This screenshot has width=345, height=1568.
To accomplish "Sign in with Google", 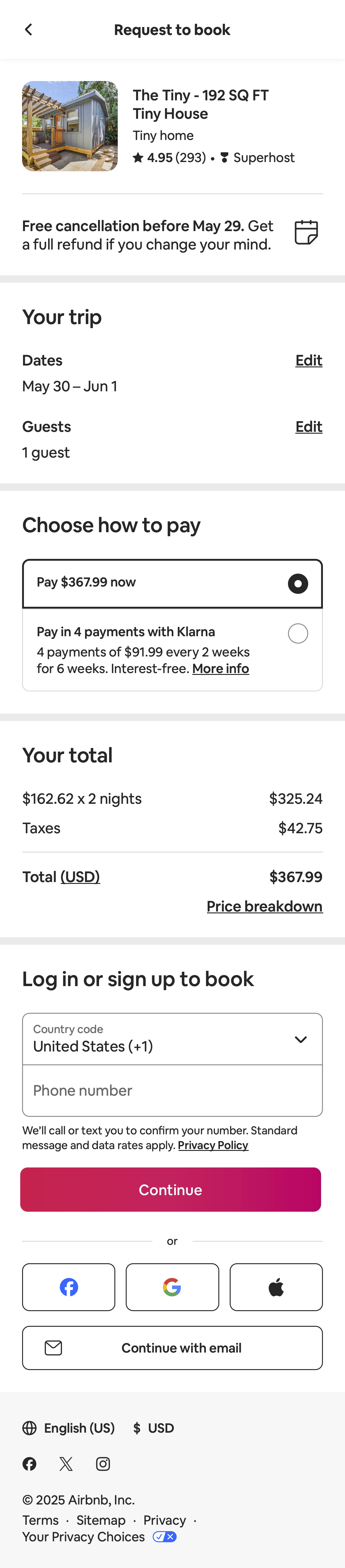I will pyautogui.click(x=172, y=1287).
